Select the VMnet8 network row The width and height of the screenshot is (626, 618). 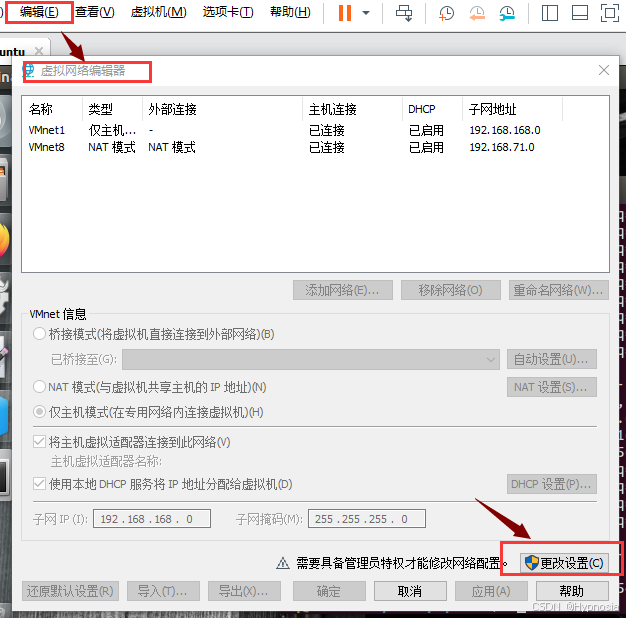pos(315,147)
